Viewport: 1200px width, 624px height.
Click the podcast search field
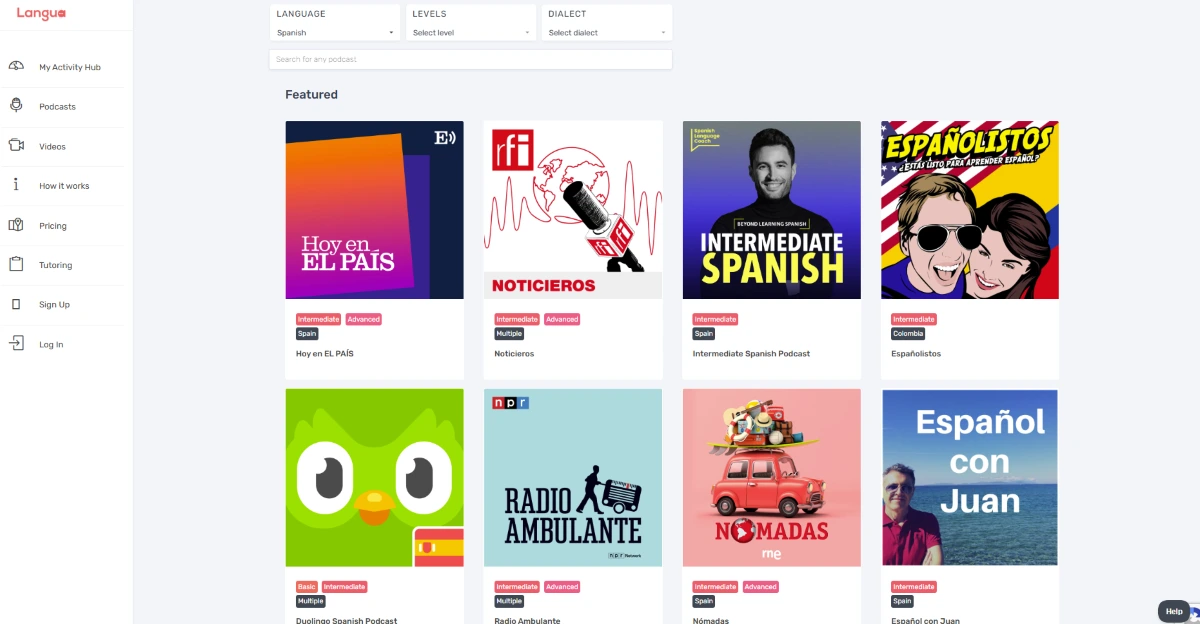point(471,59)
